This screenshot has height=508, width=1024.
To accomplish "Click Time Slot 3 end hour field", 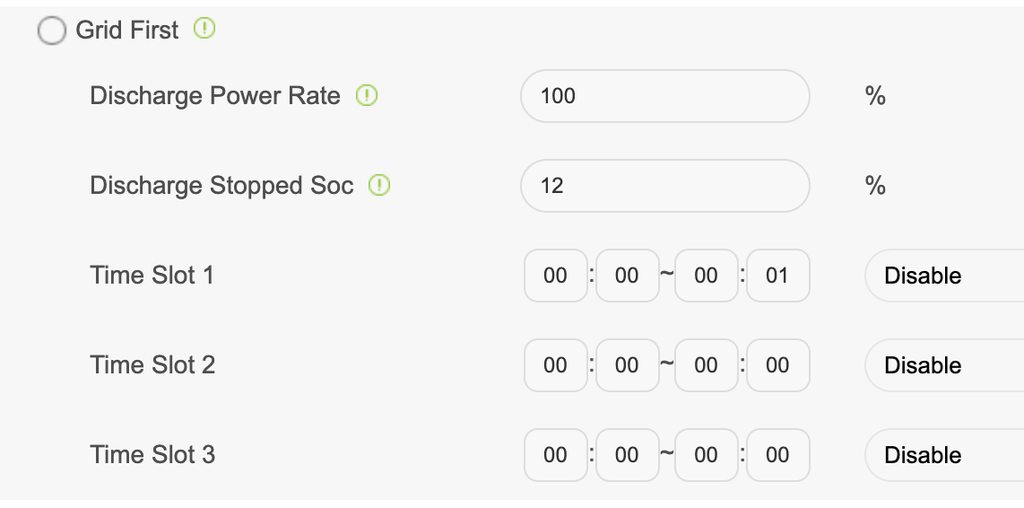I will click(706, 455).
